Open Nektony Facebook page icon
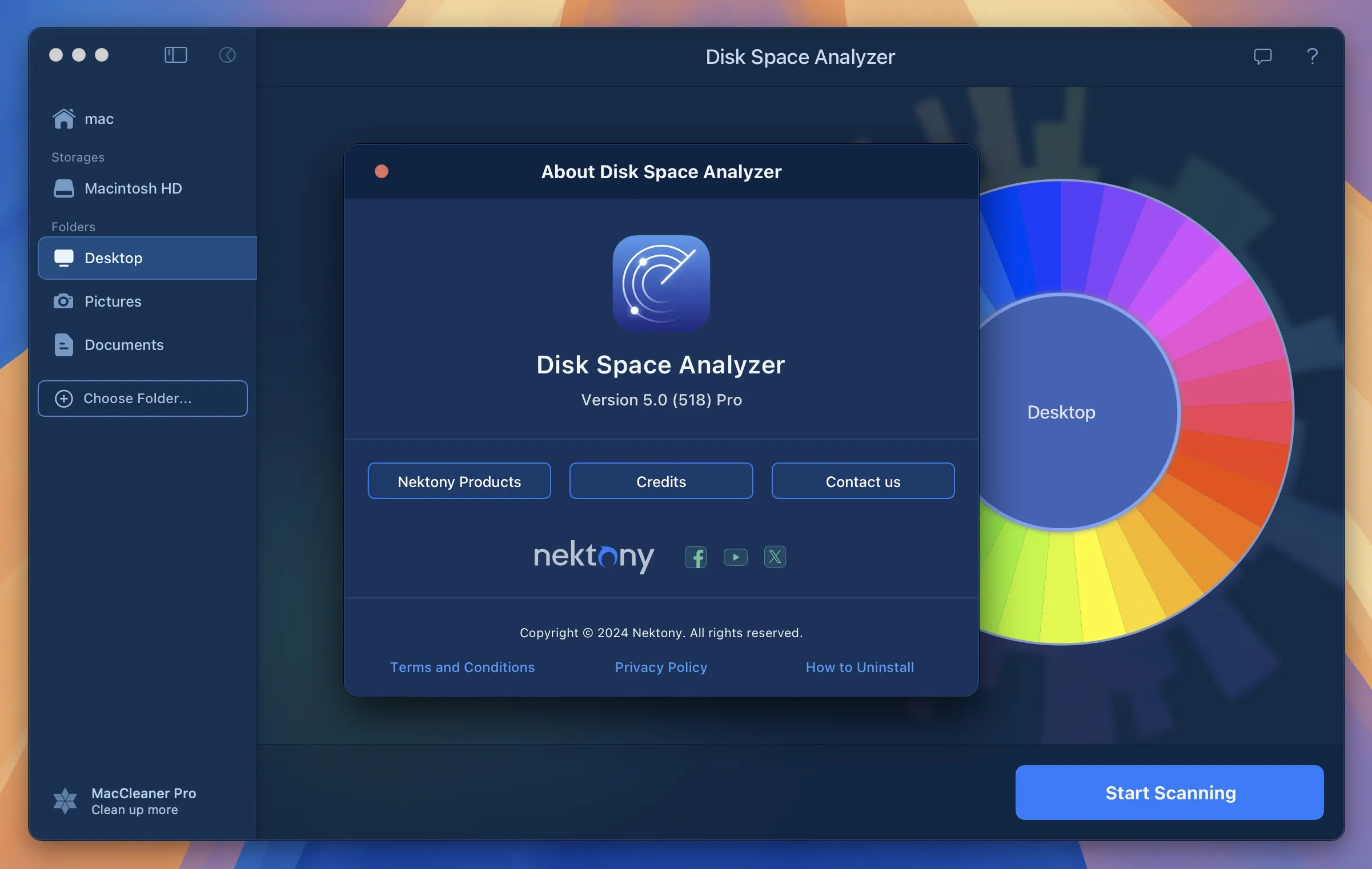The image size is (1372, 869). click(x=695, y=557)
